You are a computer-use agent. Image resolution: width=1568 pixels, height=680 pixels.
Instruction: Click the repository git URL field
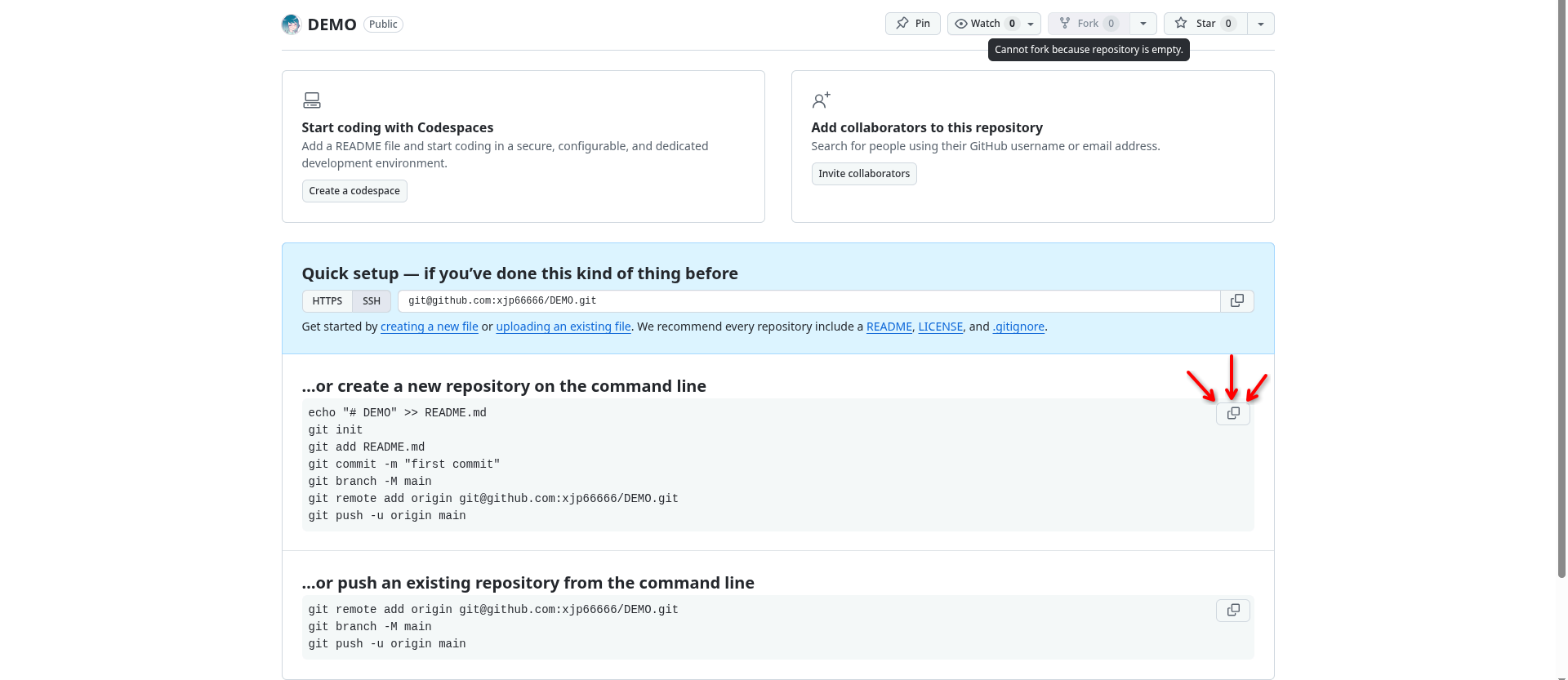(x=808, y=301)
